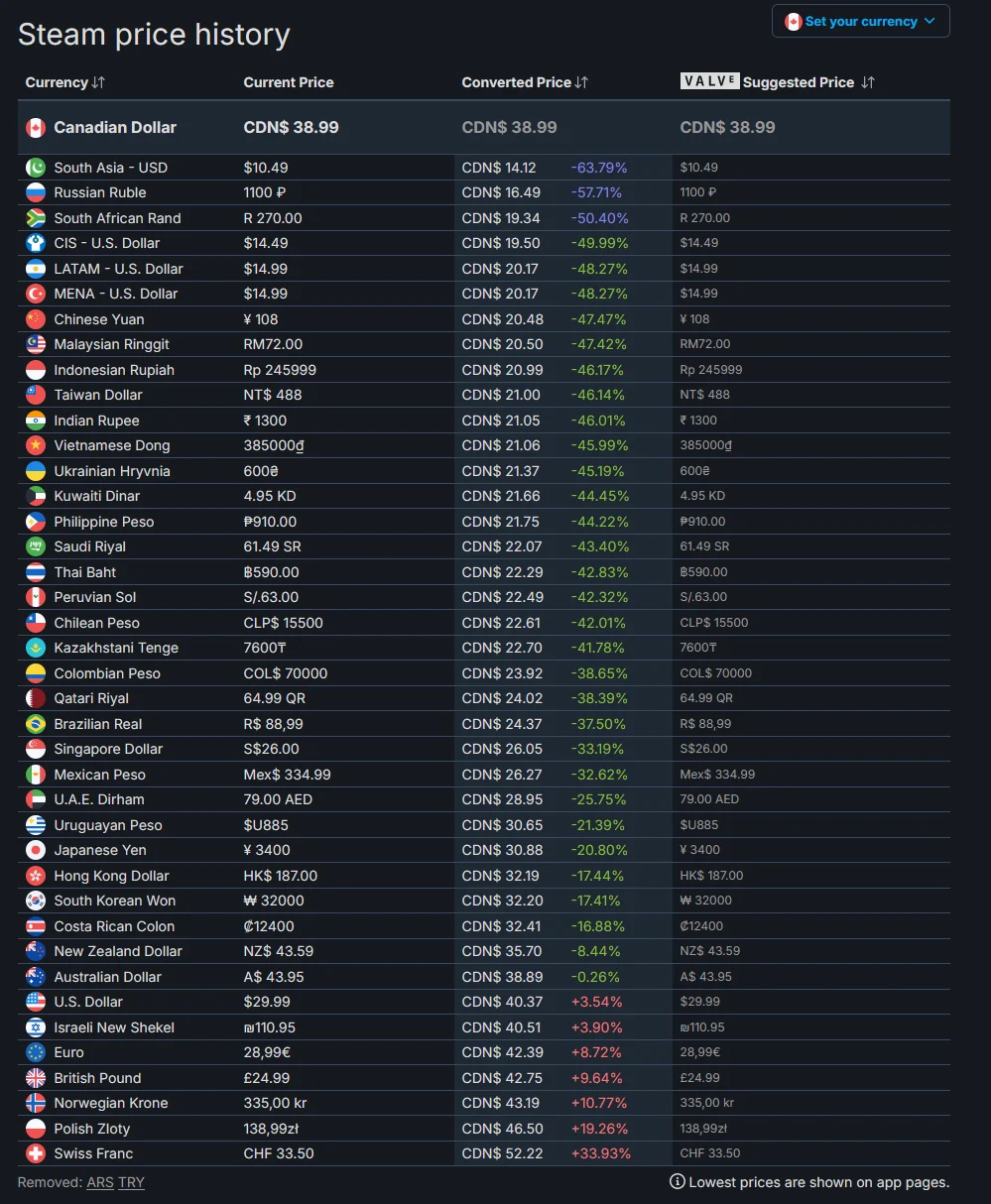Click the 1100 ₽ current price cell

[265, 192]
